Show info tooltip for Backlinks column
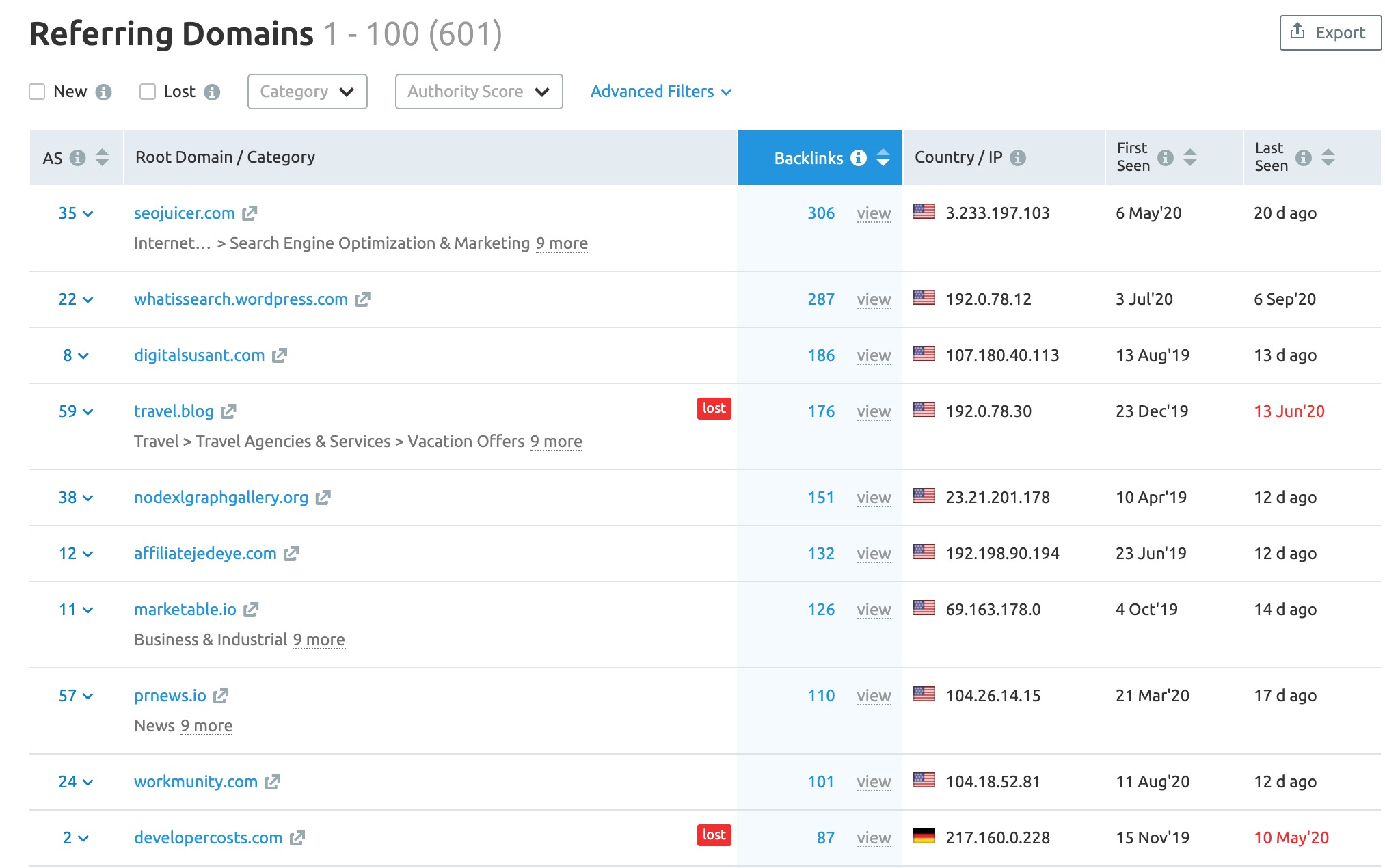This screenshot has height=868, width=1385. coord(859,158)
